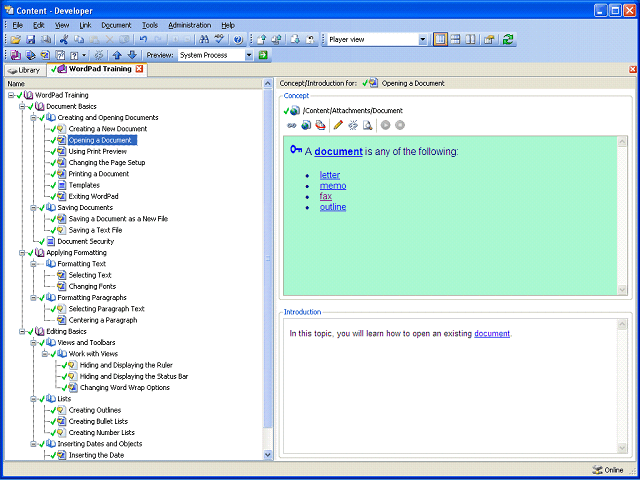Click the Save disk icon
640x480 pixels.
(31, 40)
